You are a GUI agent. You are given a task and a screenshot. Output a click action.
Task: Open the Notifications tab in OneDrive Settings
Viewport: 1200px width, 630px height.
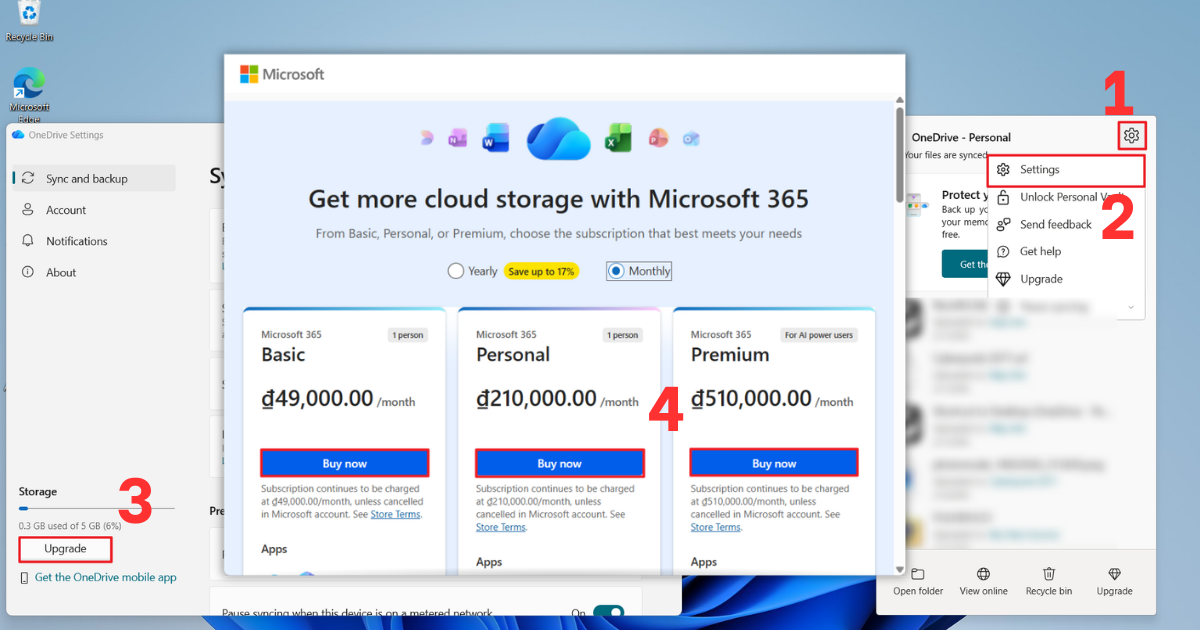point(92,241)
